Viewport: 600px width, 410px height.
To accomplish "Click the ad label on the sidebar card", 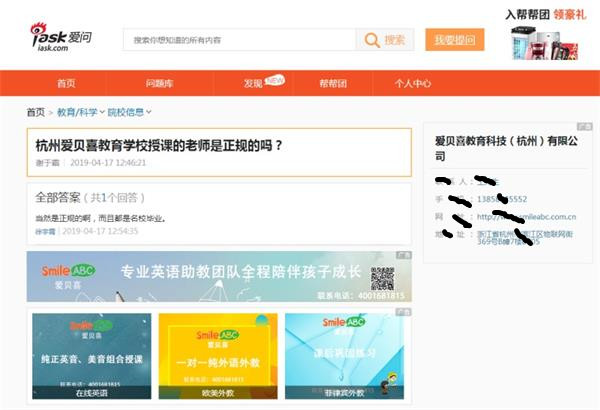I will 584,126.
